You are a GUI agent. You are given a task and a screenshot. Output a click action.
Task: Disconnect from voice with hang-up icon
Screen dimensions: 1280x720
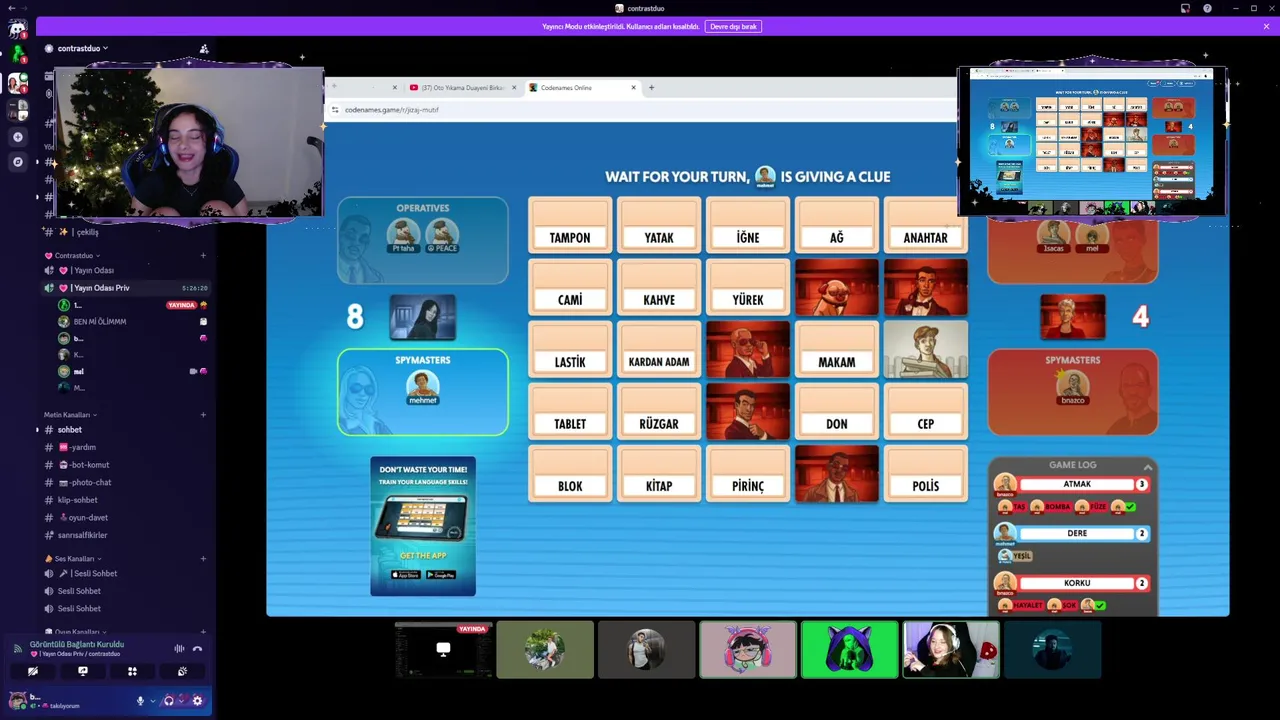197,649
